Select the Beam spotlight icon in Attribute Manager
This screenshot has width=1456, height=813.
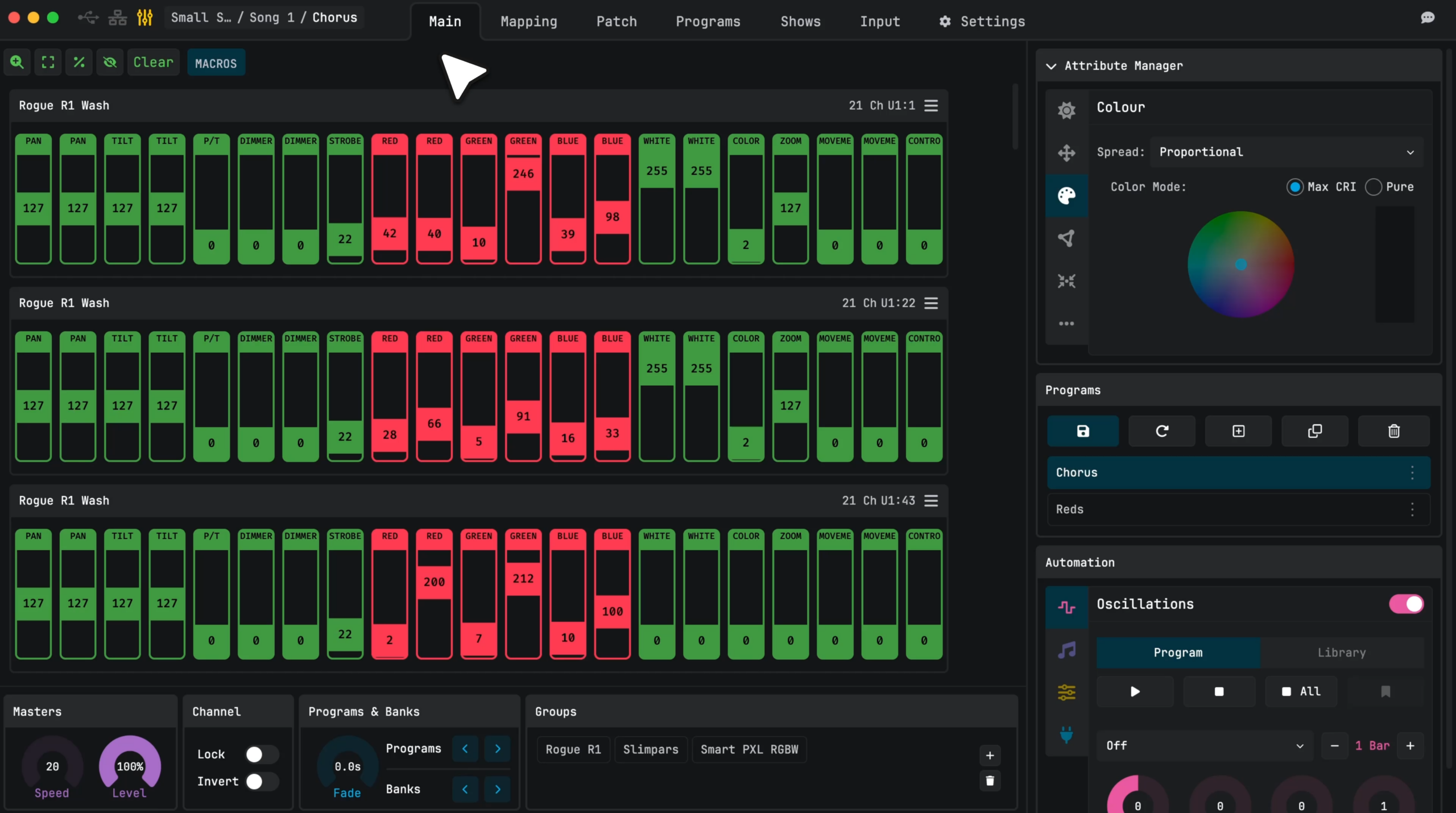click(1066, 238)
